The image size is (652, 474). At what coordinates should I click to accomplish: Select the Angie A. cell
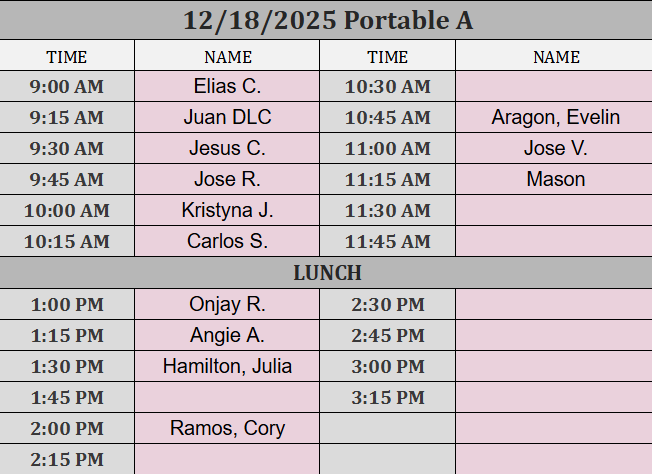tap(227, 336)
